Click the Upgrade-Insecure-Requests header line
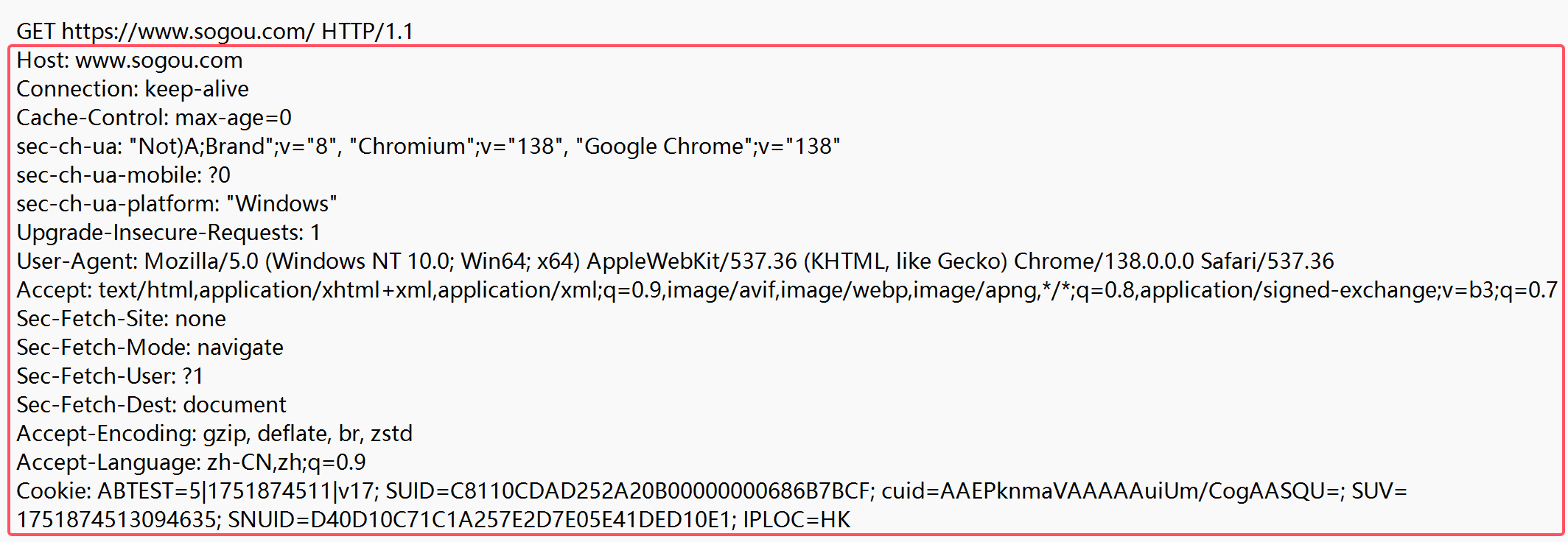 (168, 233)
